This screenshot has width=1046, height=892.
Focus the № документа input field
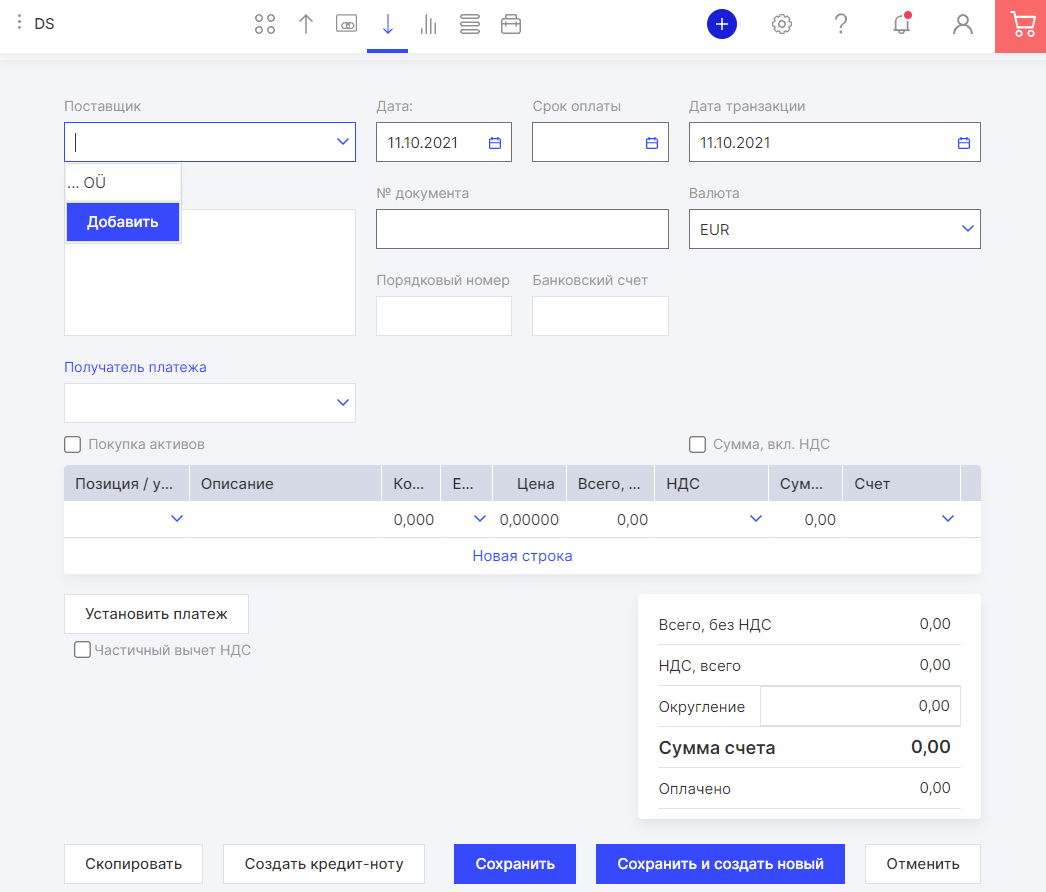click(x=522, y=229)
